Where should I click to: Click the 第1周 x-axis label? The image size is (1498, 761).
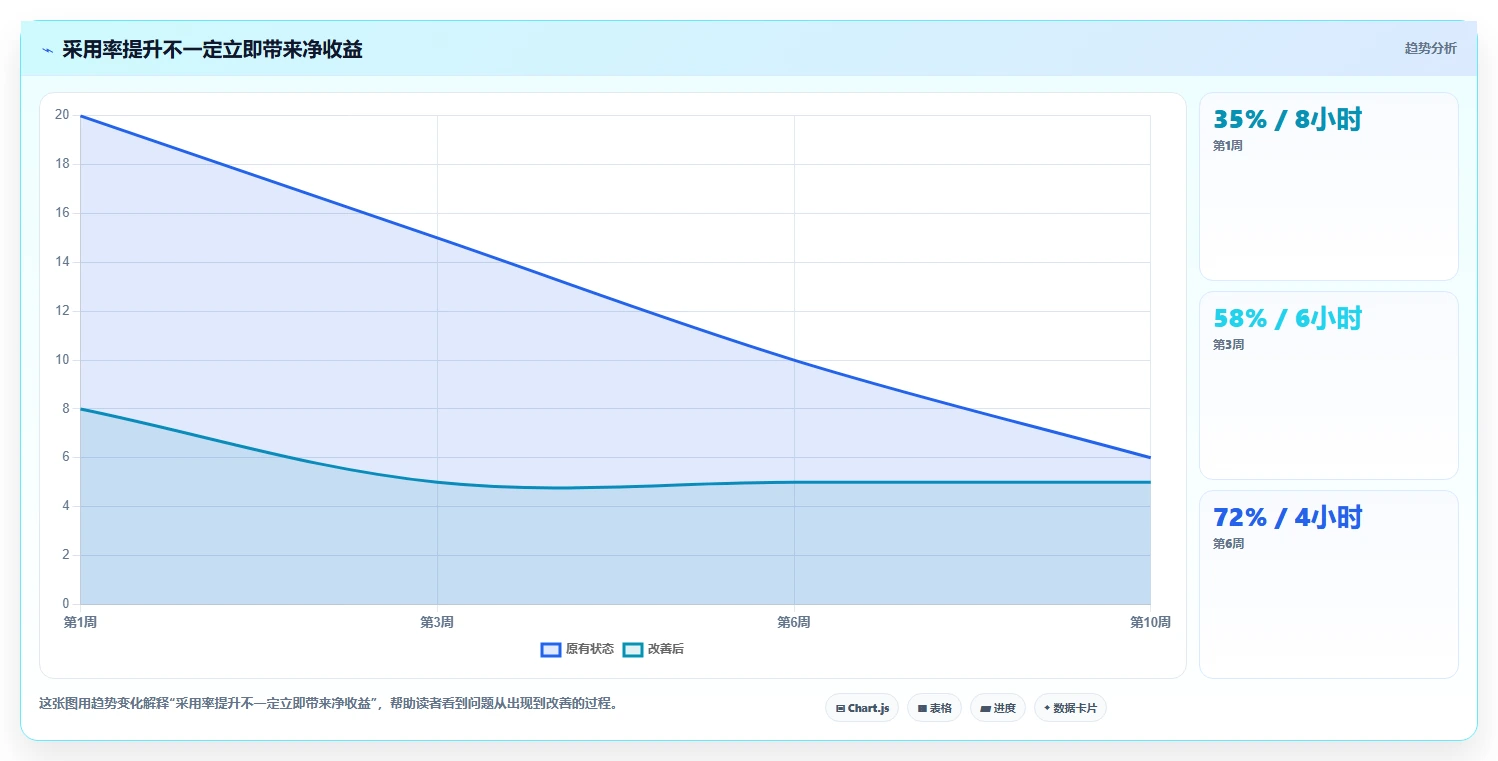[x=80, y=622]
